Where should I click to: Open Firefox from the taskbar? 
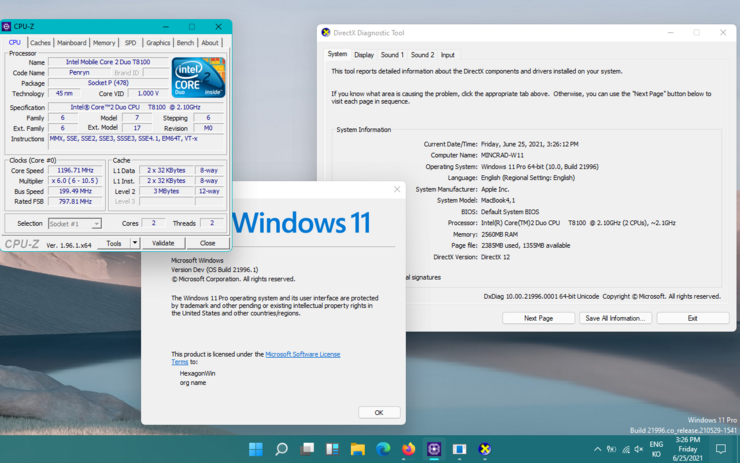pyautogui.click(x=409, y=449)
